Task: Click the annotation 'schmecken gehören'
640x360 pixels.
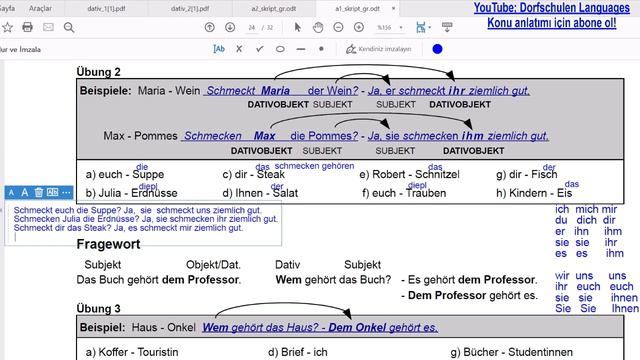Action: click(314, 166)
